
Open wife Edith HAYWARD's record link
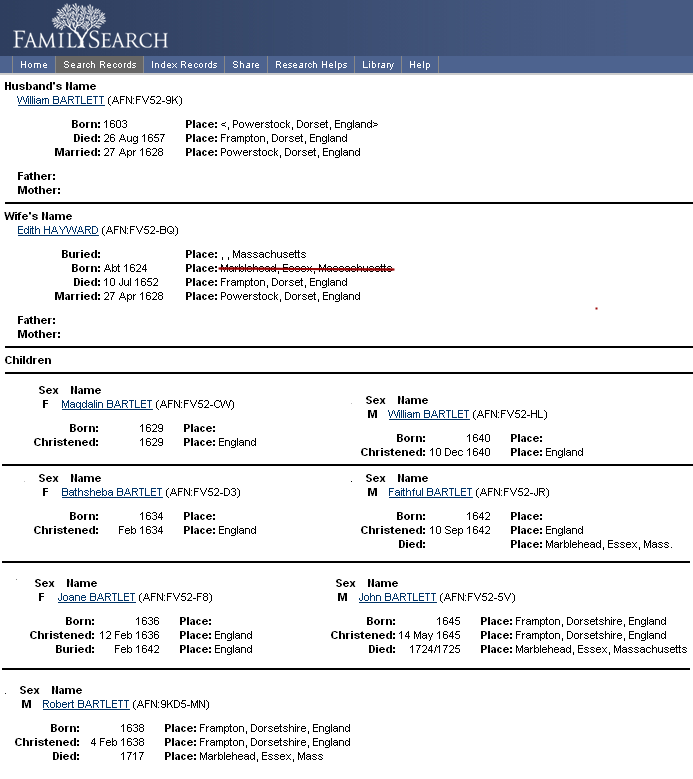(x=57, y=230)
